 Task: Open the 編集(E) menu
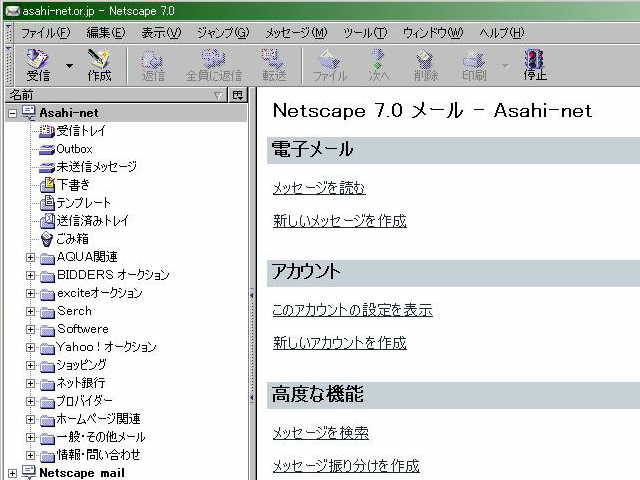pos(105,33)
